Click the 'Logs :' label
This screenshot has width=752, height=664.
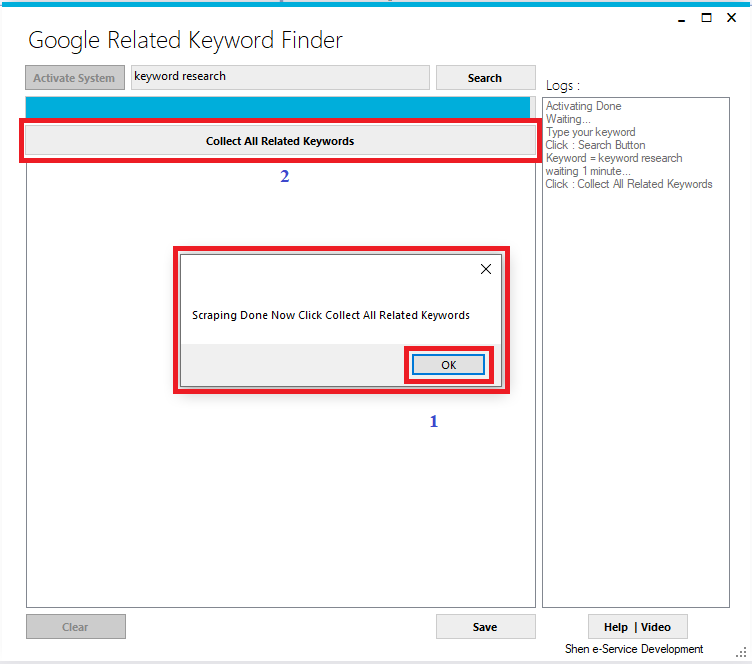[563, 86]
